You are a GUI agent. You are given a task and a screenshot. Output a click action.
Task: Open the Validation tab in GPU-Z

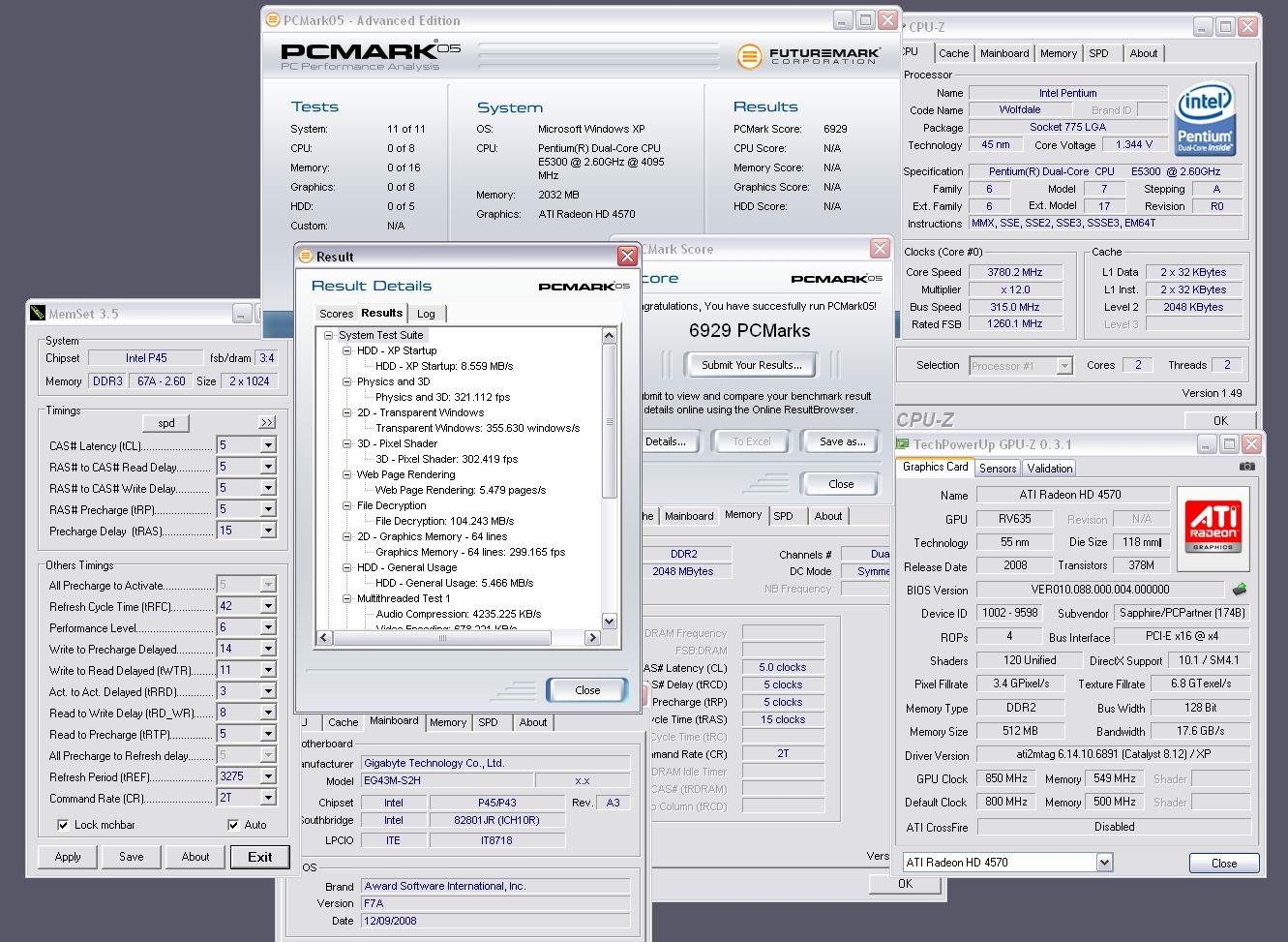pyautogui.click(x=1050, y=469)
